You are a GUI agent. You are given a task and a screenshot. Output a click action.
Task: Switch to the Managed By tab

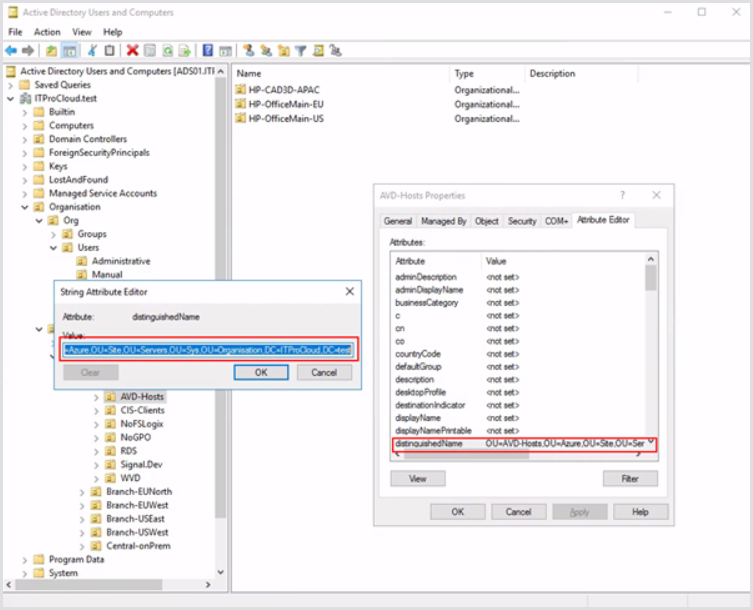coord(444,221)
